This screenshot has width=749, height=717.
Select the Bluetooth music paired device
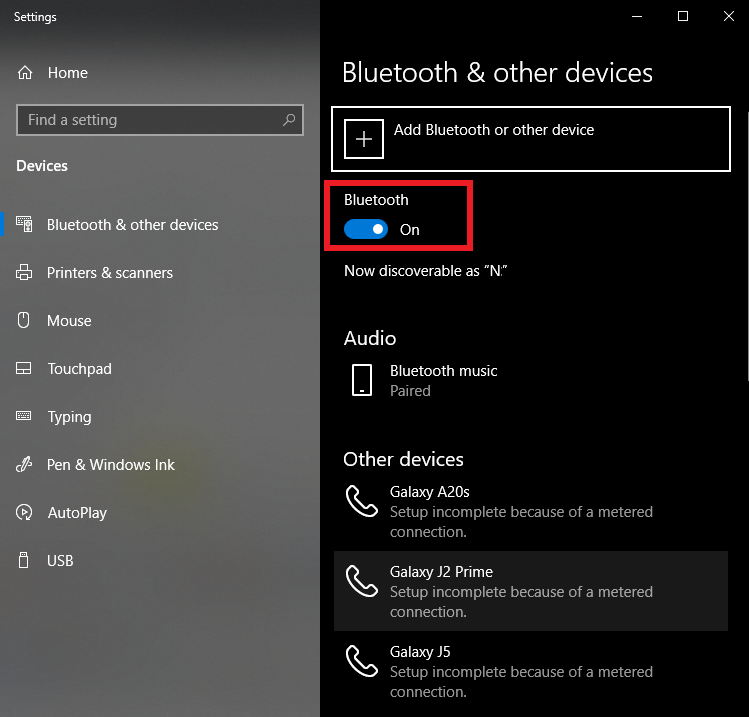[x=531, y=381]
